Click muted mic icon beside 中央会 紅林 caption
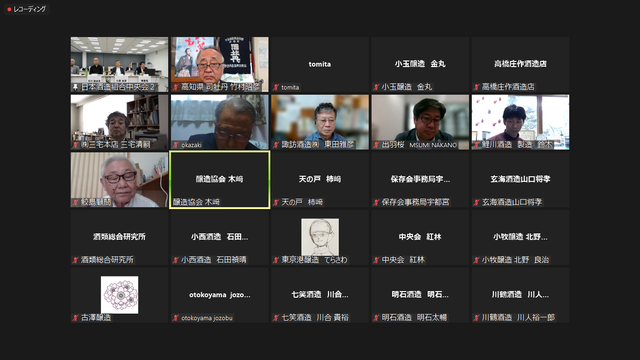The image size is (640, 360). pos(376,260)
